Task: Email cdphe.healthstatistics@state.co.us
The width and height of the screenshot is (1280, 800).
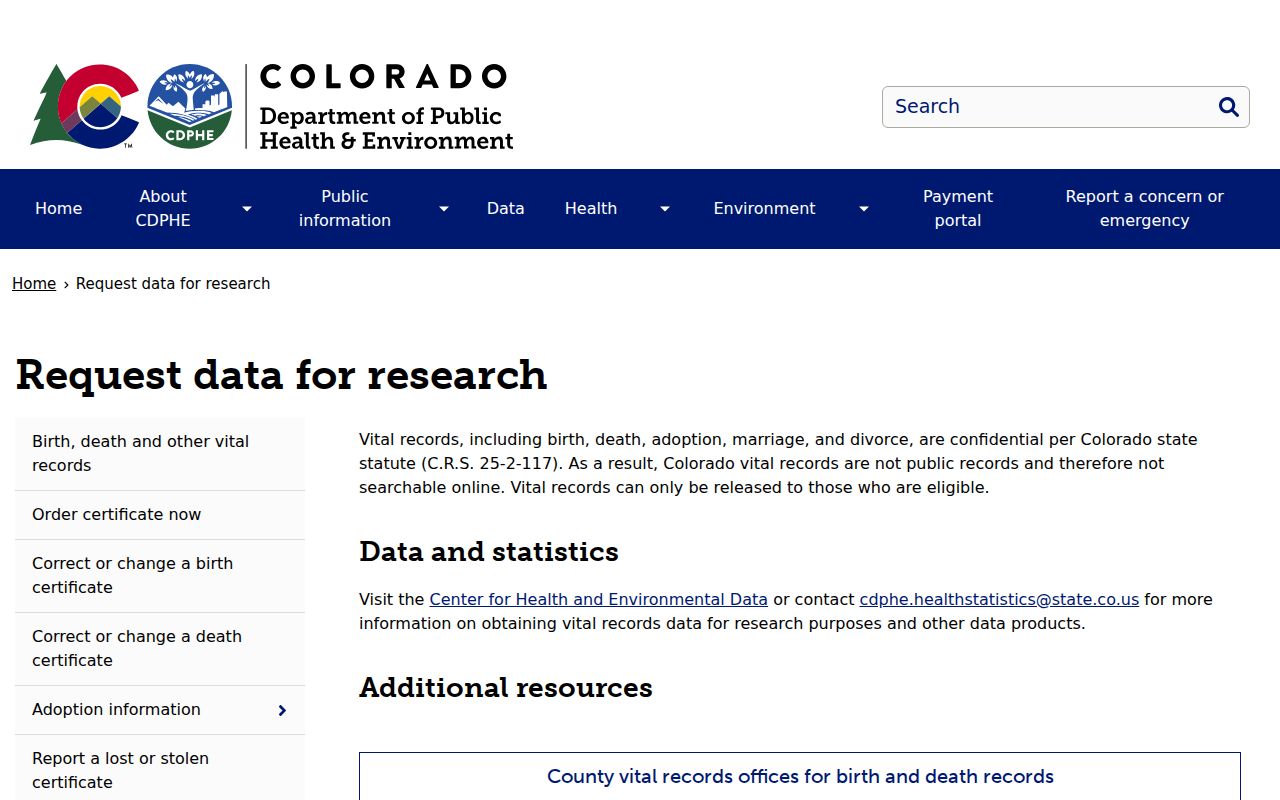Action: point(999,600)
